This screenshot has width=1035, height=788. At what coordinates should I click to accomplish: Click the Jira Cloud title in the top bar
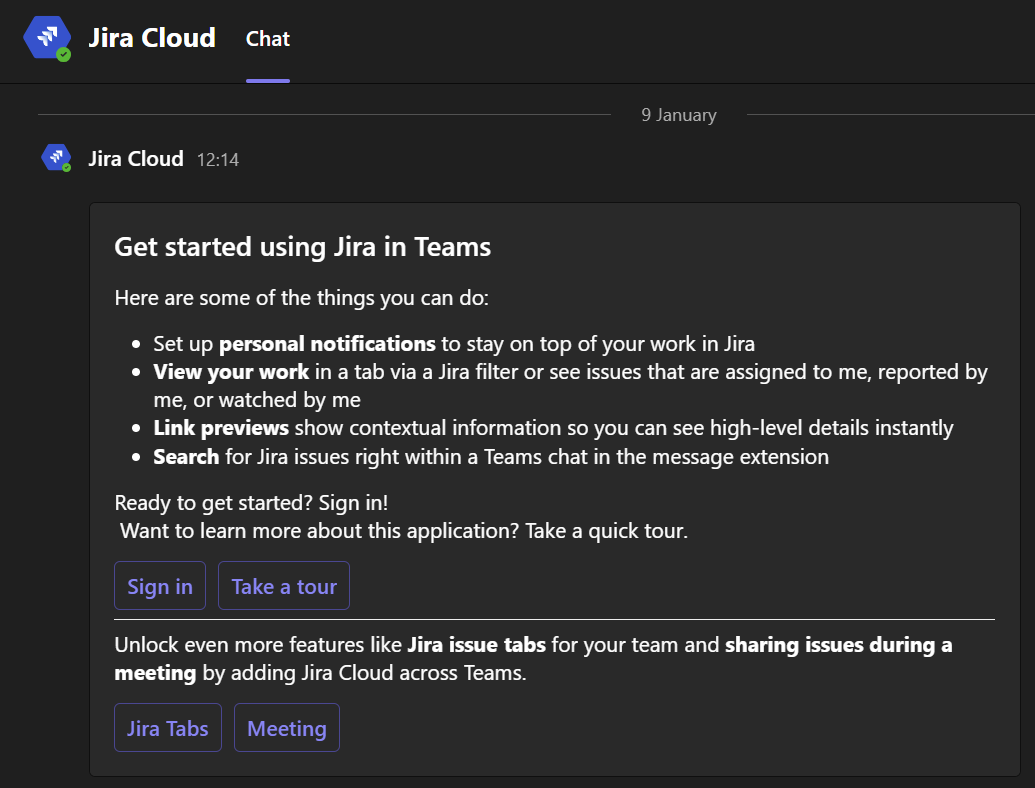tap(152, 38)
